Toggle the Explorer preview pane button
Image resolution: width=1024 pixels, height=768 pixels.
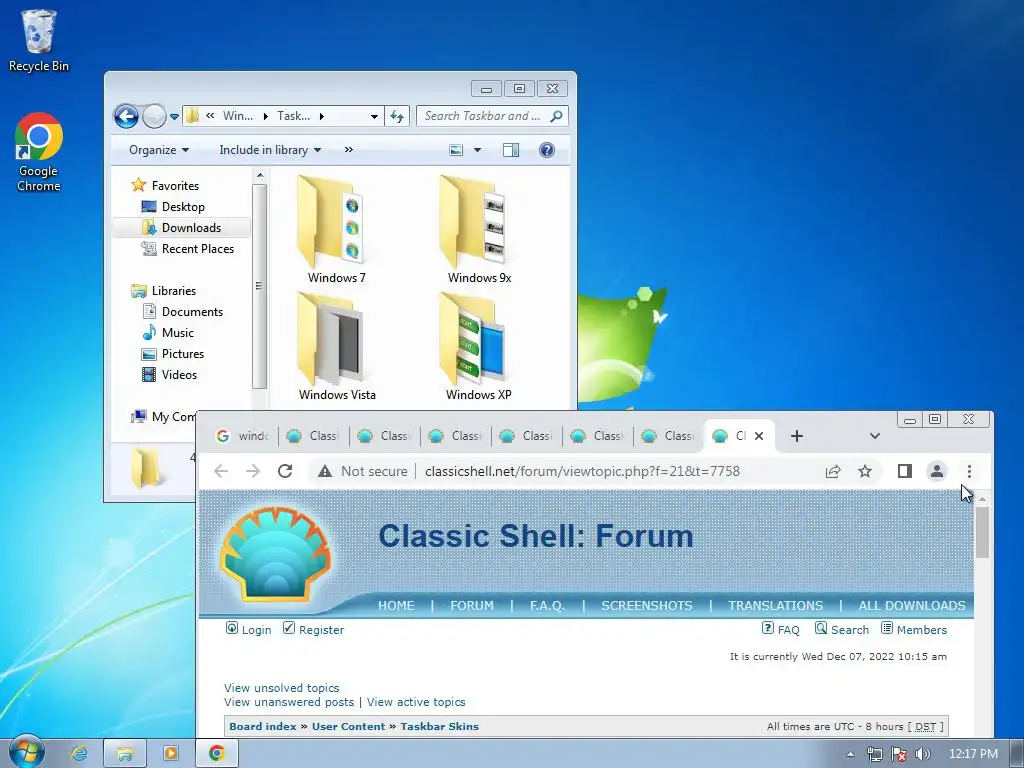[511, 150]
